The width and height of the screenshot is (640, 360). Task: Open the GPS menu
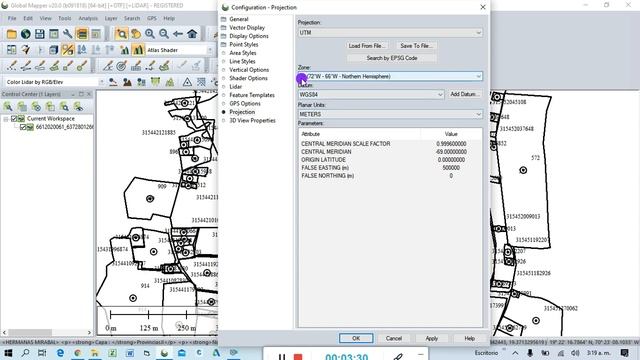(152, 18)
